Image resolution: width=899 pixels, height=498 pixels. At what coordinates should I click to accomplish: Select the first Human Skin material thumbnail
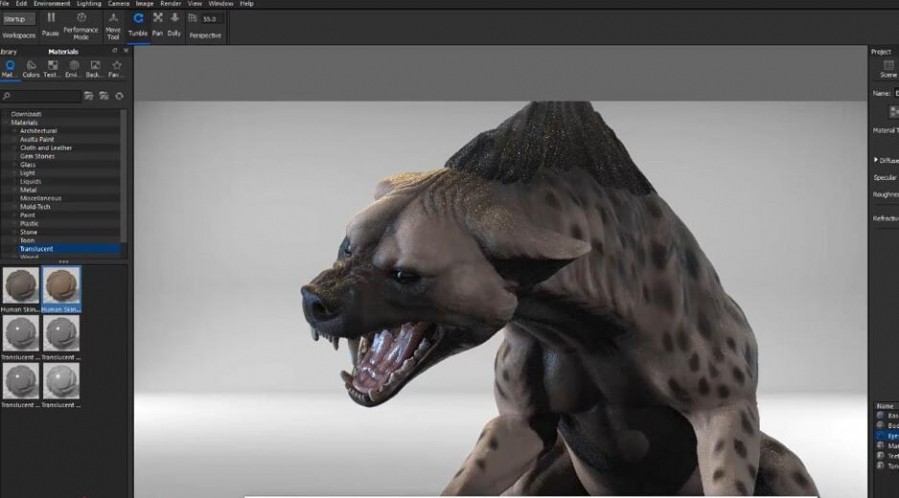pyautogui.click(x=21, y=285)
